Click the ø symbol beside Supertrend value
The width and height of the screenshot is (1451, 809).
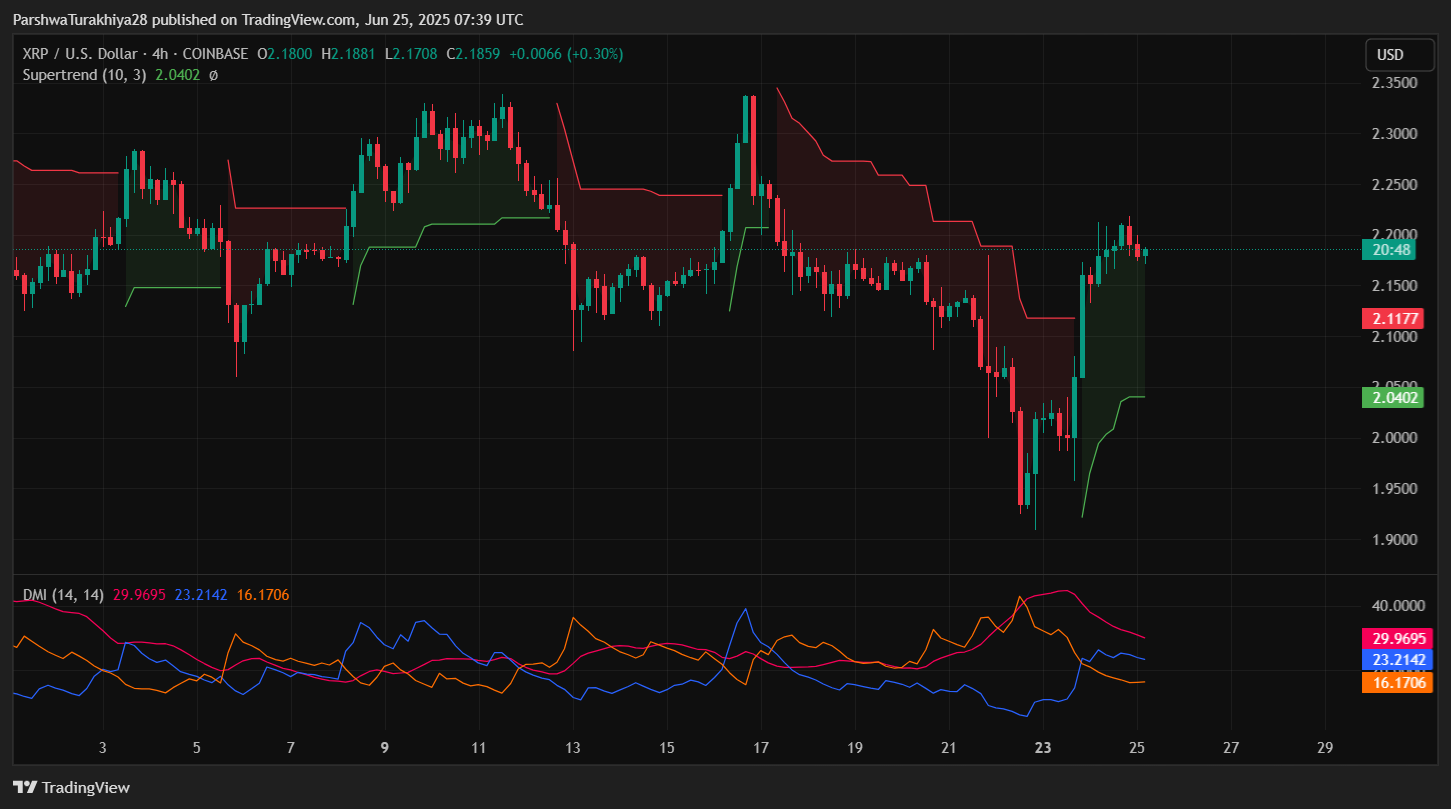click(x=213, y=74)
